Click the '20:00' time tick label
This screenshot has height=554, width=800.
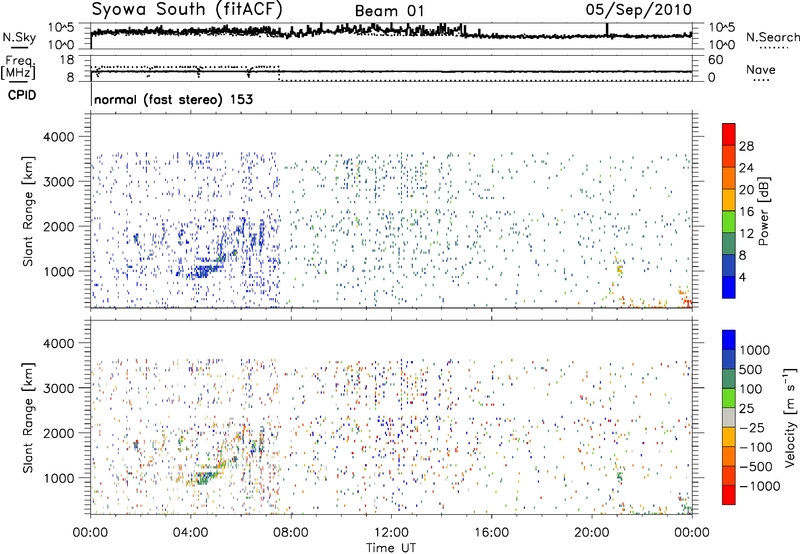tap(592, 533)
